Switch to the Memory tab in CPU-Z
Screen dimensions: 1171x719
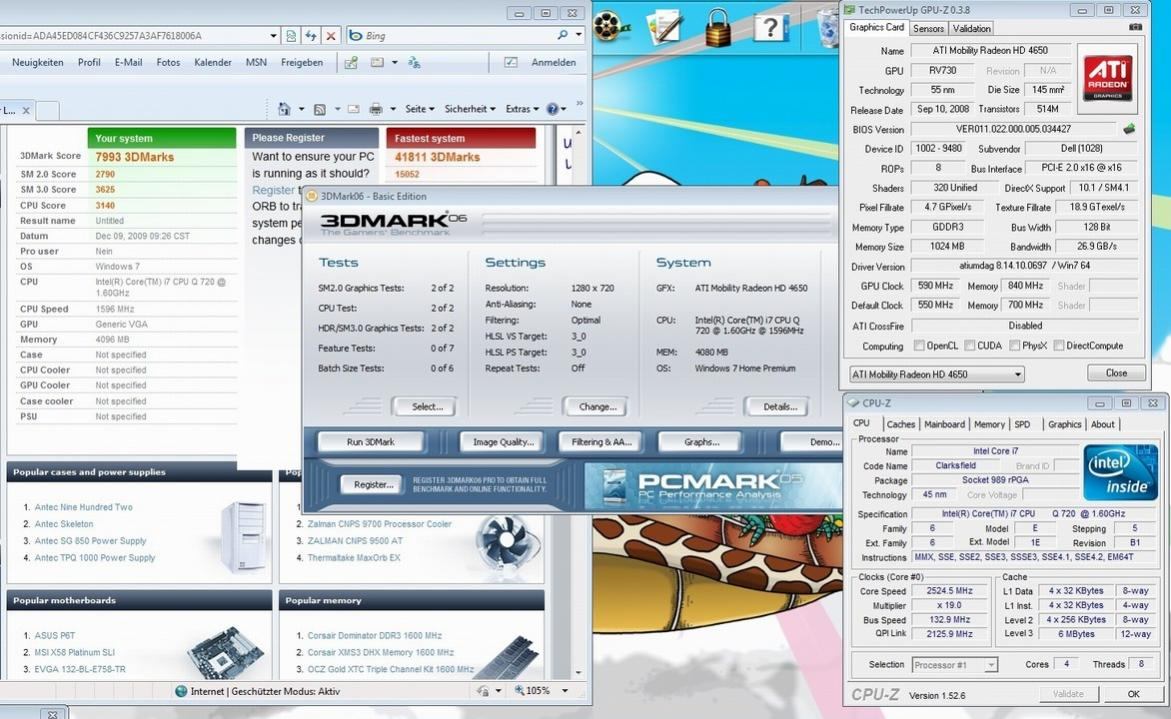[990, 424]
